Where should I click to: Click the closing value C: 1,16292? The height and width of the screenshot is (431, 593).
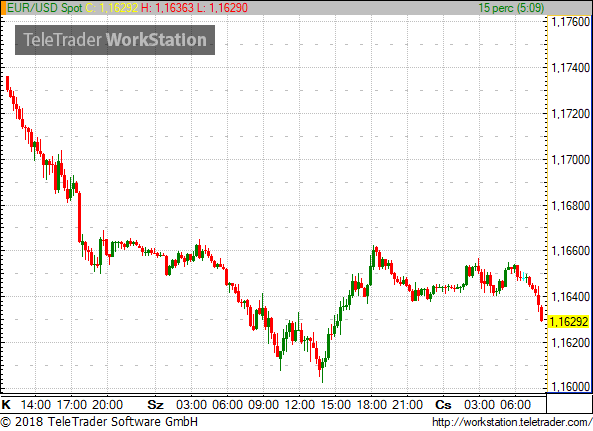tap(112, 8)
